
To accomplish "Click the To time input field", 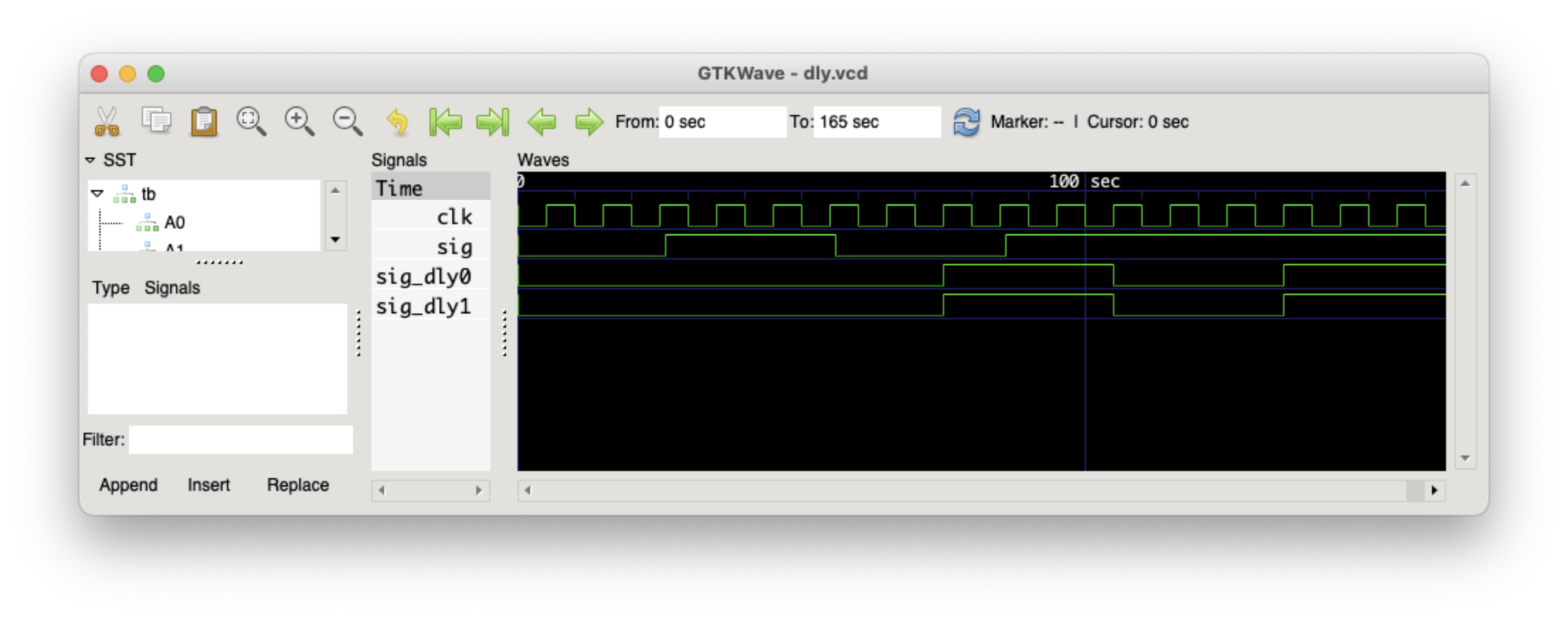I will [x=877, y=122].
